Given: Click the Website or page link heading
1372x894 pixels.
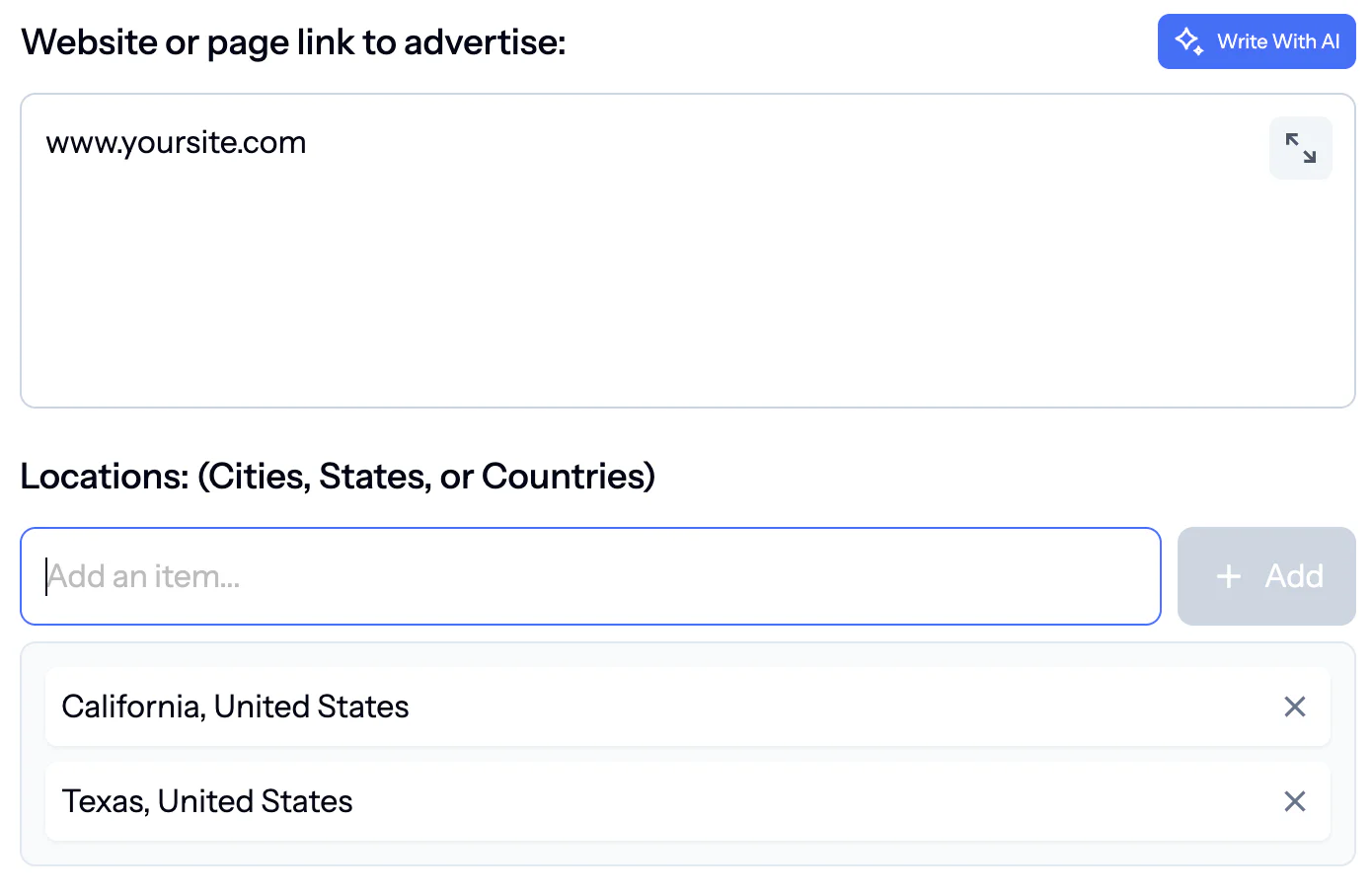Looking at the screenshot, I should tap(293, 41).
